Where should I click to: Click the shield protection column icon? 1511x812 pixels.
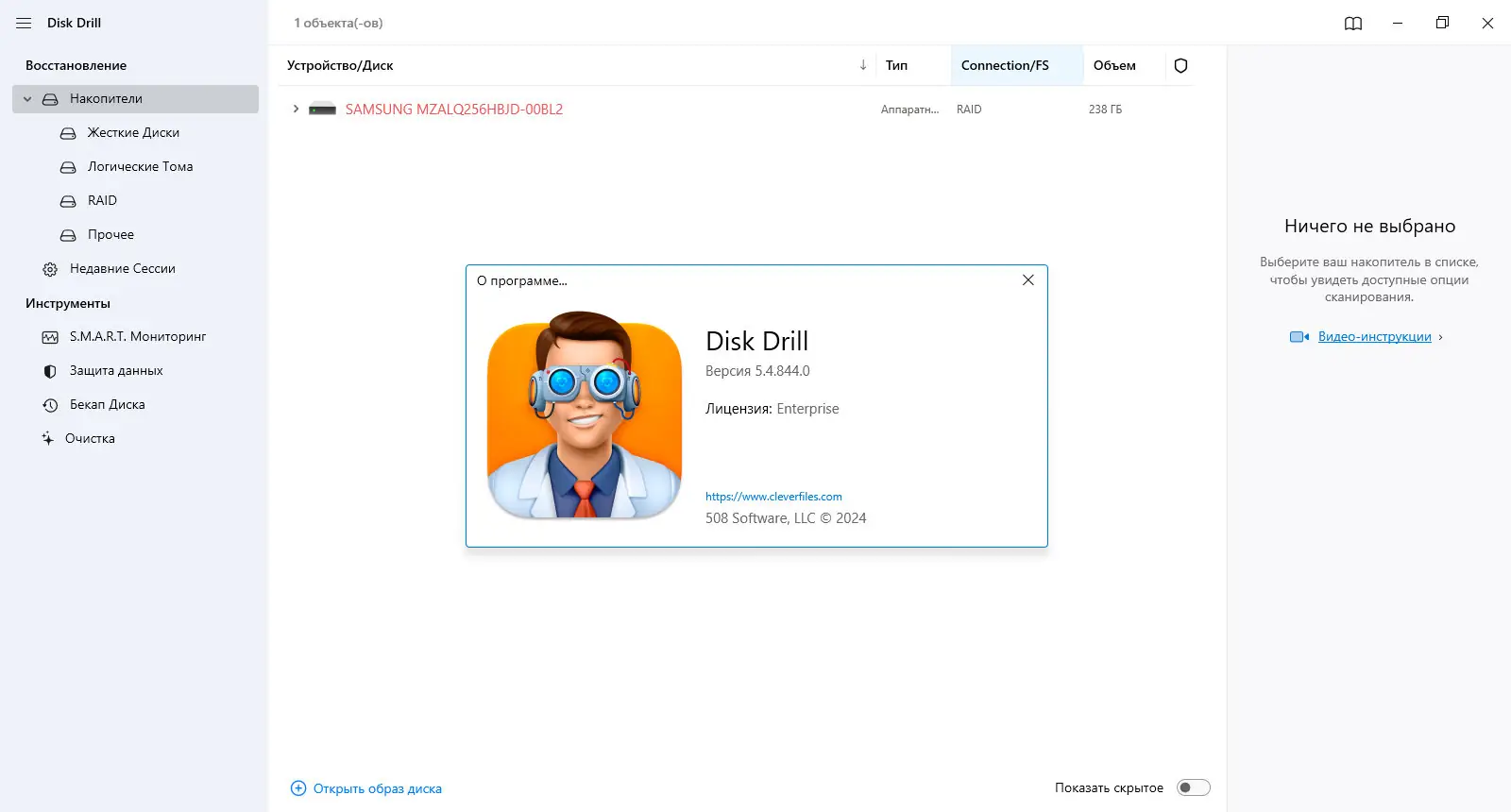tap(1180, 65)
